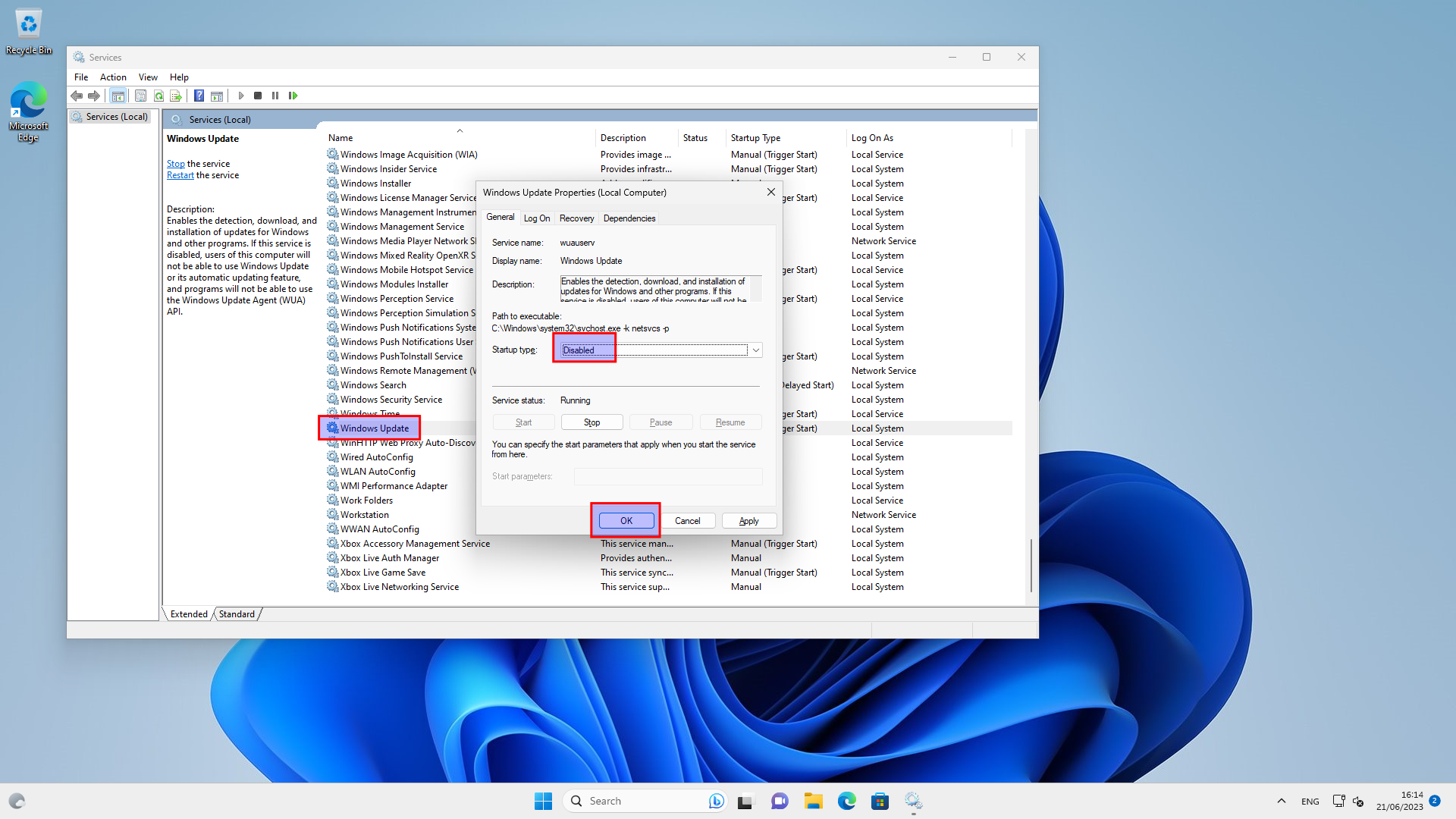
Task: Open Microsoft Store from the taskbar
Action: [880, 801]
